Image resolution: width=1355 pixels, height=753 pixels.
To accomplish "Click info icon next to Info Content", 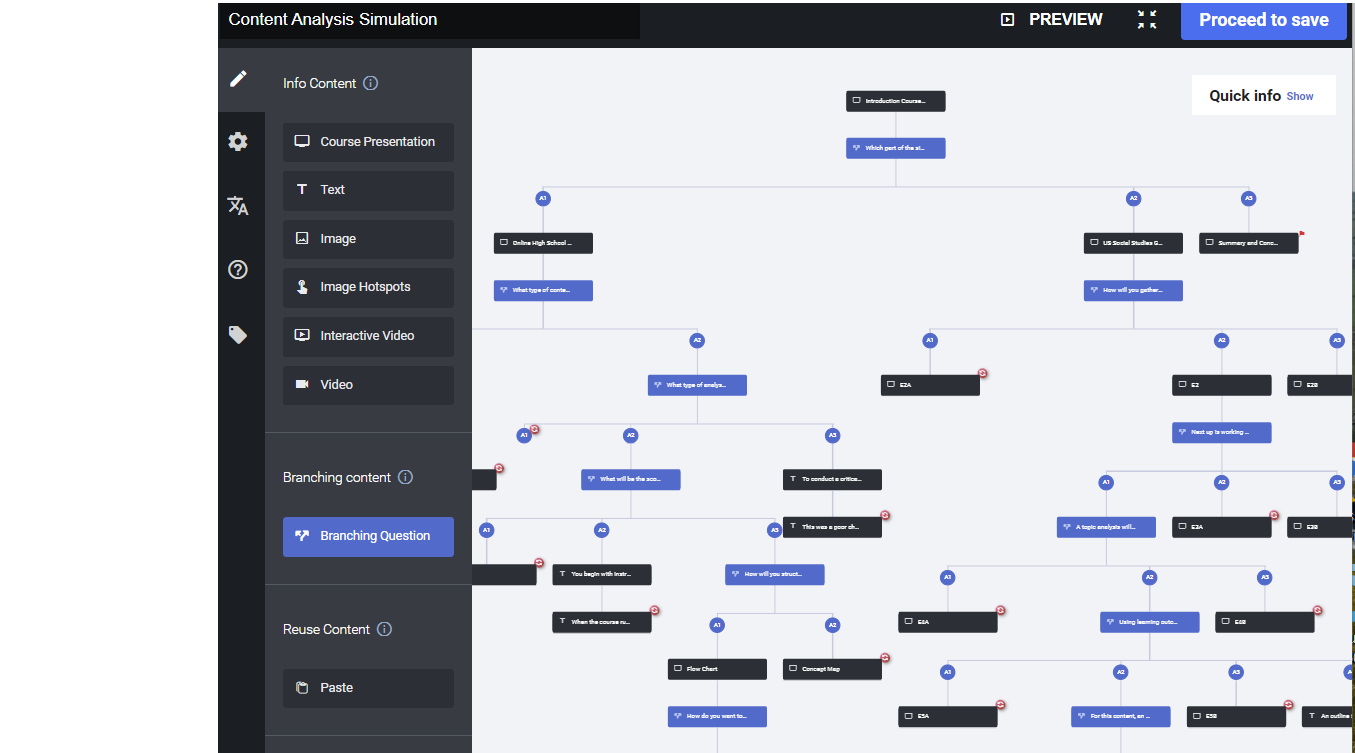I will click(x=371, y=83).
